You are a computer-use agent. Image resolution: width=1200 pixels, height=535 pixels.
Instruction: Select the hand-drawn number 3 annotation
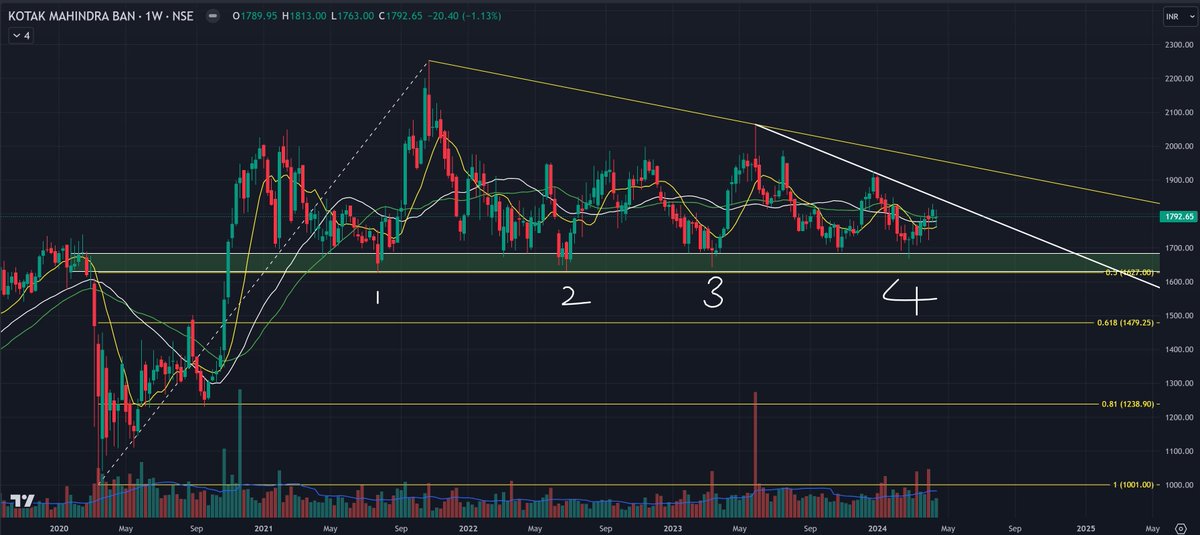711,293
